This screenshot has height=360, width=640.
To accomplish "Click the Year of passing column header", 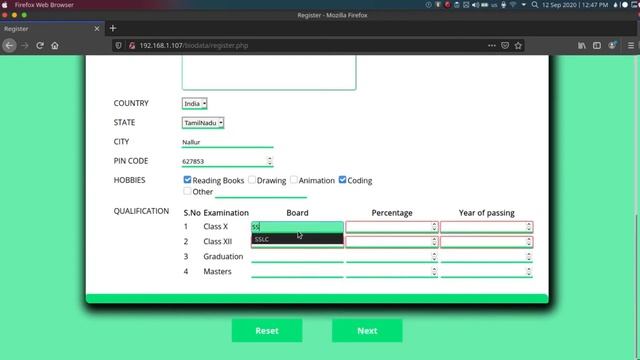I will coord(487,213).
